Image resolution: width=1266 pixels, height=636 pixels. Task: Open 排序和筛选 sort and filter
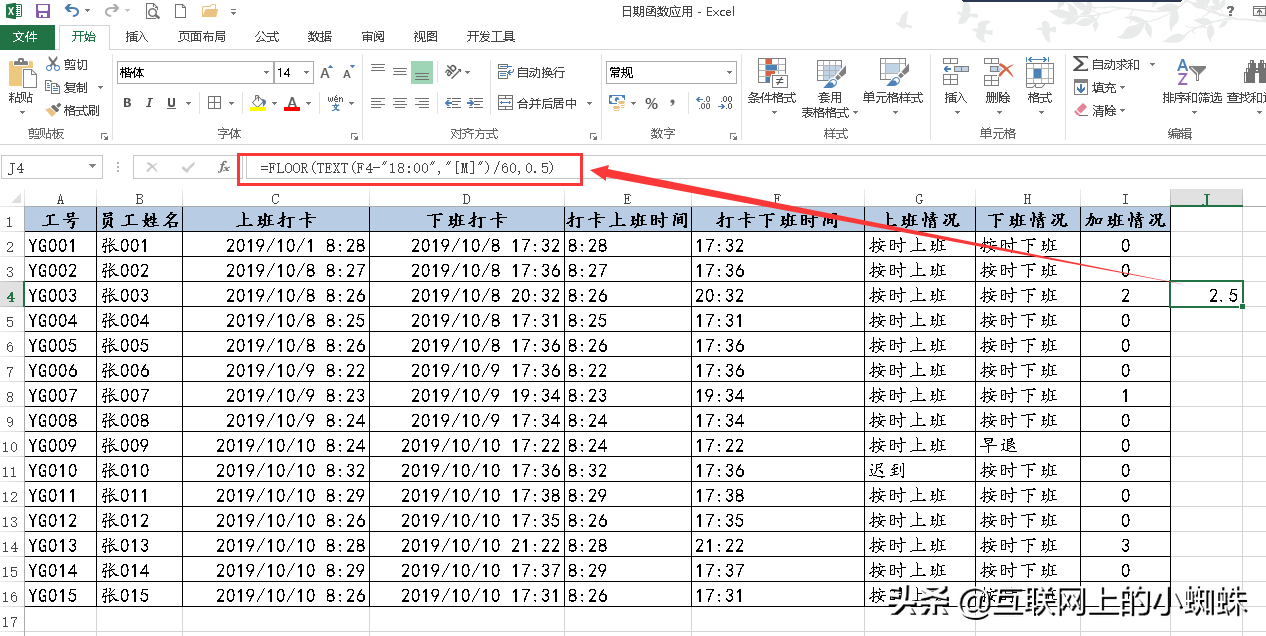1192,84
